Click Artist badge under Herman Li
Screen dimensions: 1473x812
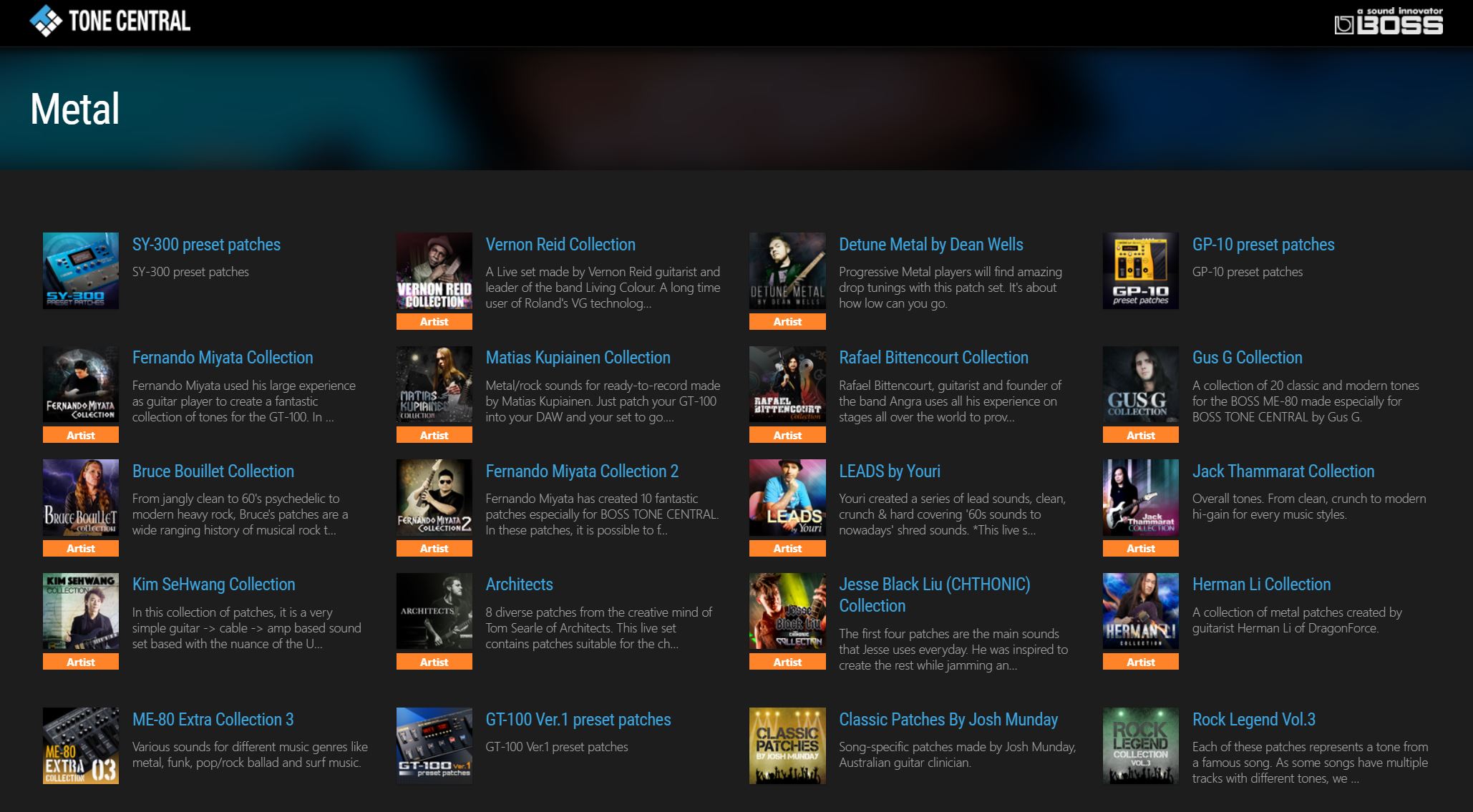click(1141, 662)
